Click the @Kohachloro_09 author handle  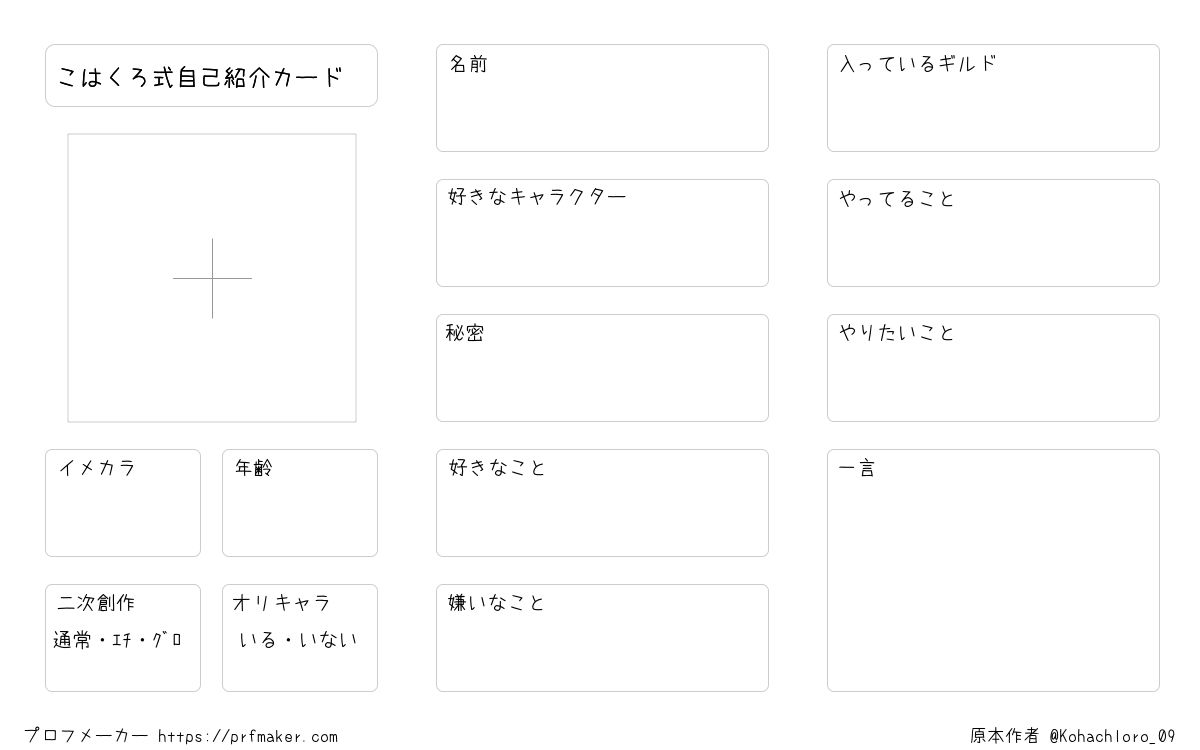pyautogui.click(x=1112, y=736)
